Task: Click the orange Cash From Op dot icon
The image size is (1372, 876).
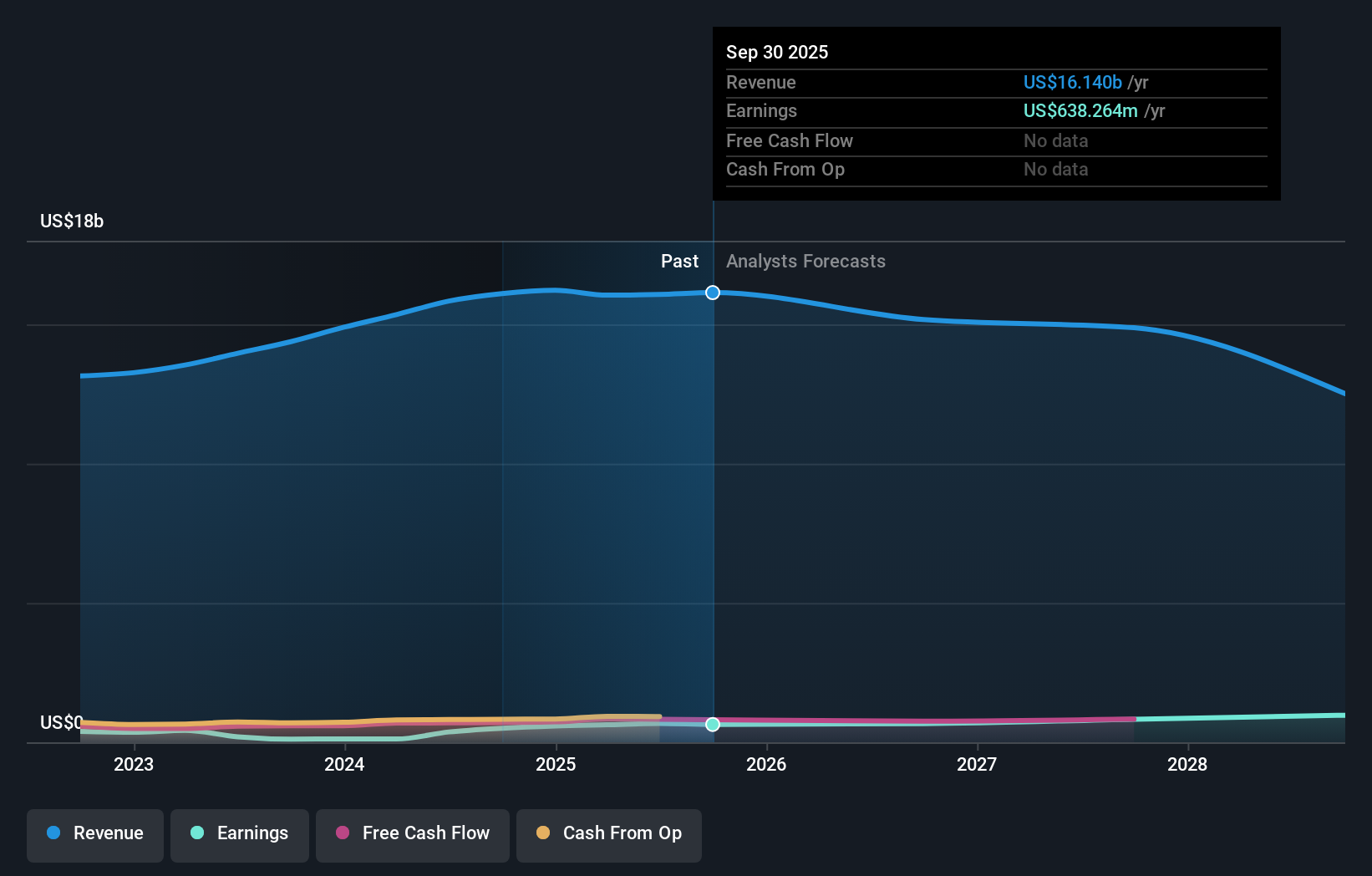Action: click(x=544, y=833)
